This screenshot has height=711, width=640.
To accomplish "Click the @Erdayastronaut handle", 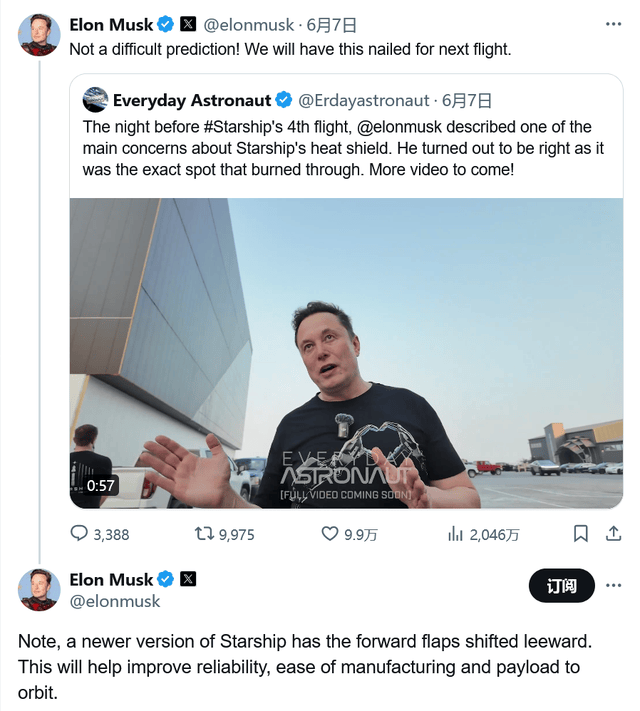I will click(365, 100).
